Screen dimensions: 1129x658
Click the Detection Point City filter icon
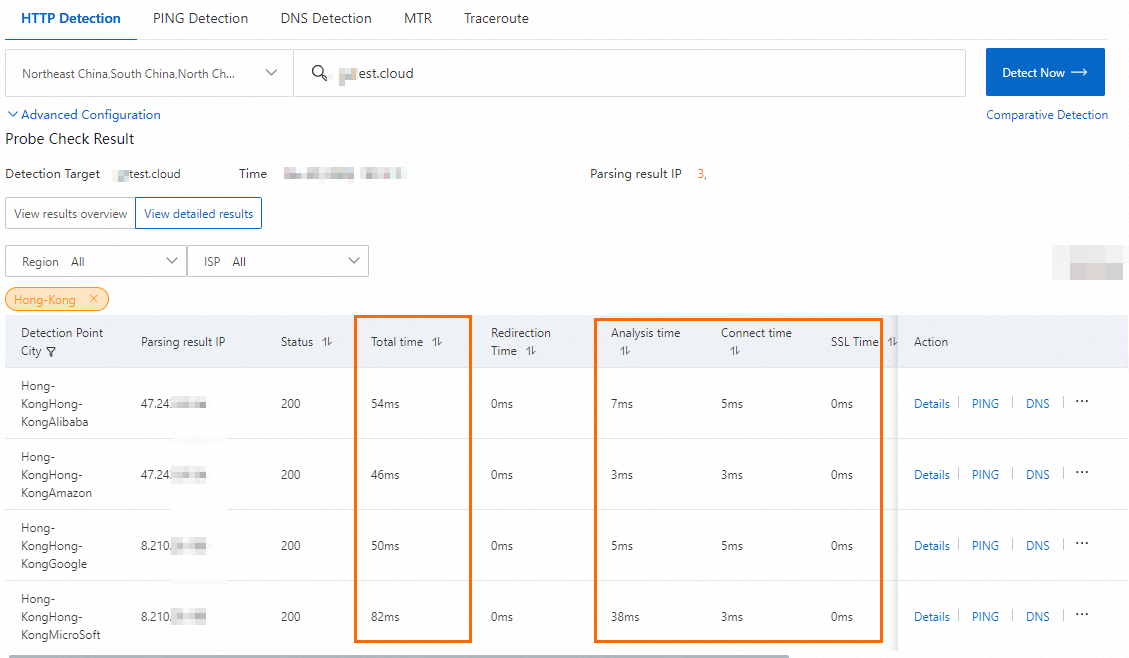coord(51,351)
